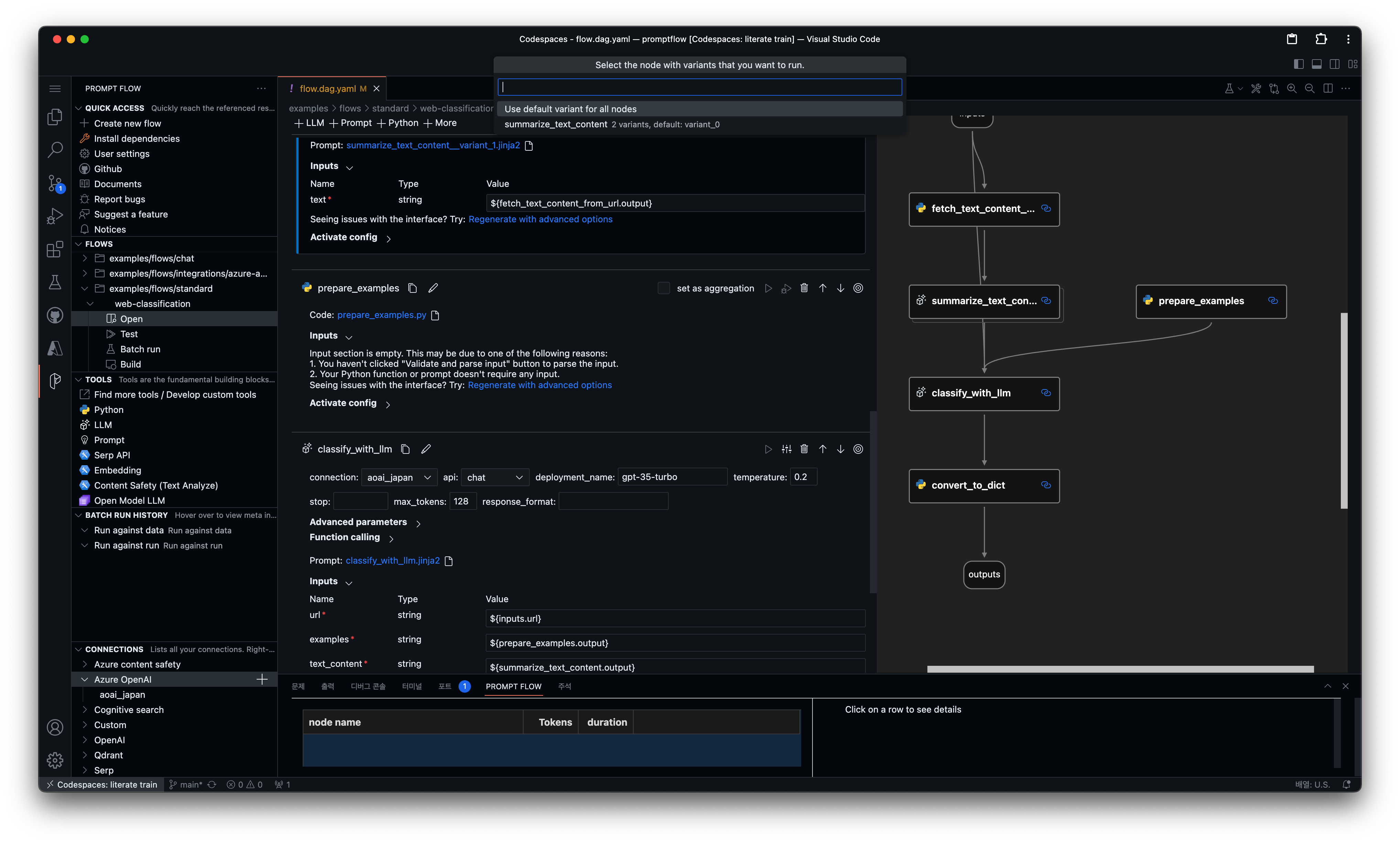The image size is (1400, 843).
Task: Open summarize_text_content__variant_1.jinja2 link
Action: tap(433, 146)
